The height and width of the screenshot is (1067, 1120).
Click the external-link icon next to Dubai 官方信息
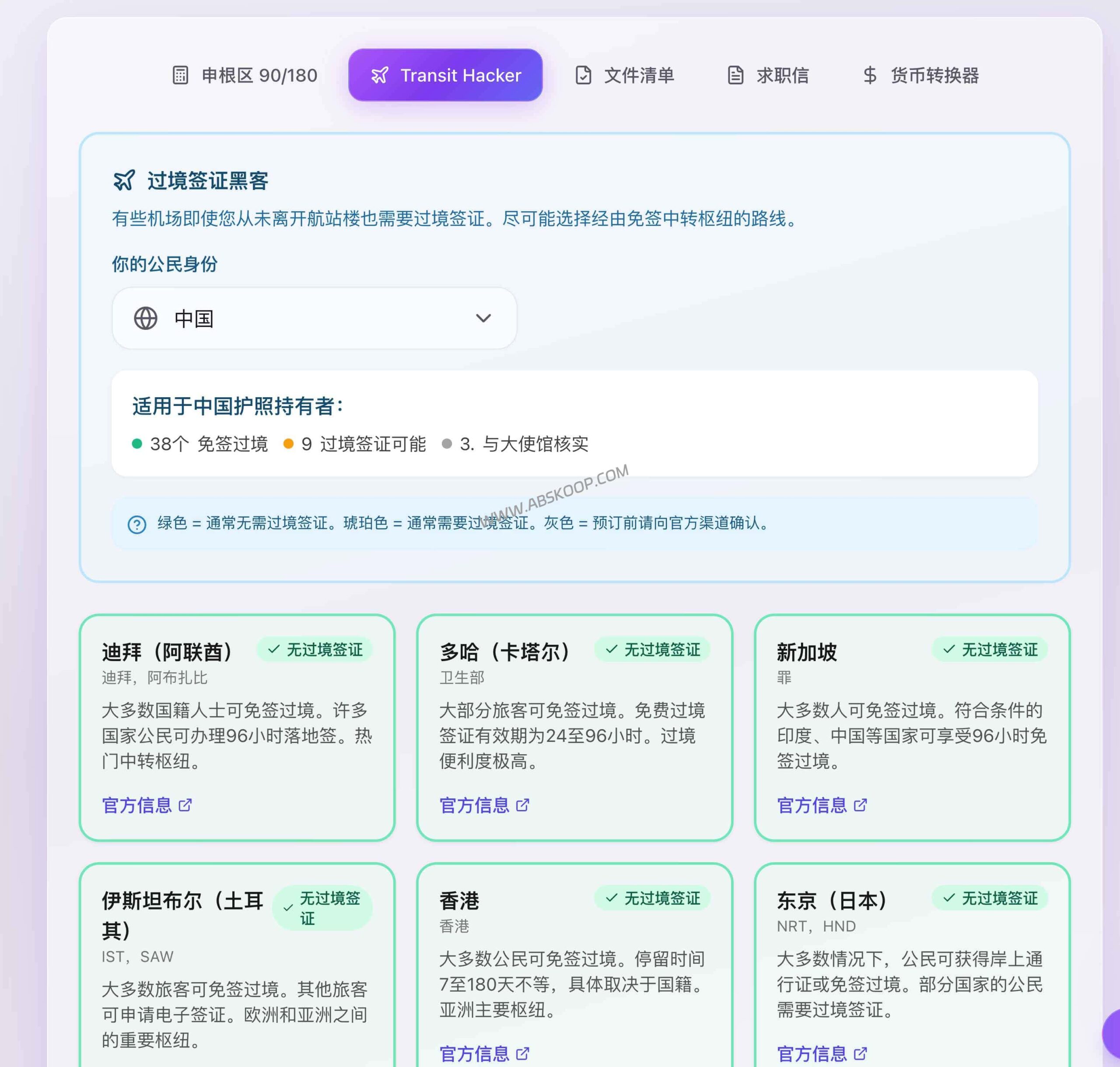[185, 805]
